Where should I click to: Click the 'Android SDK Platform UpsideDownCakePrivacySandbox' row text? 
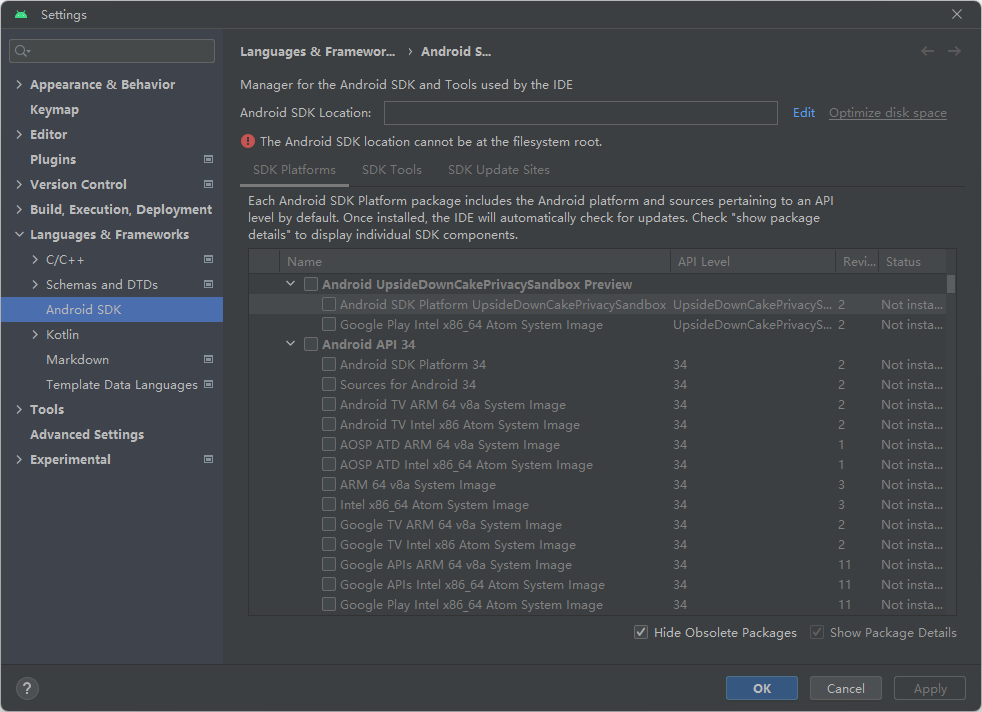point(503,304)
